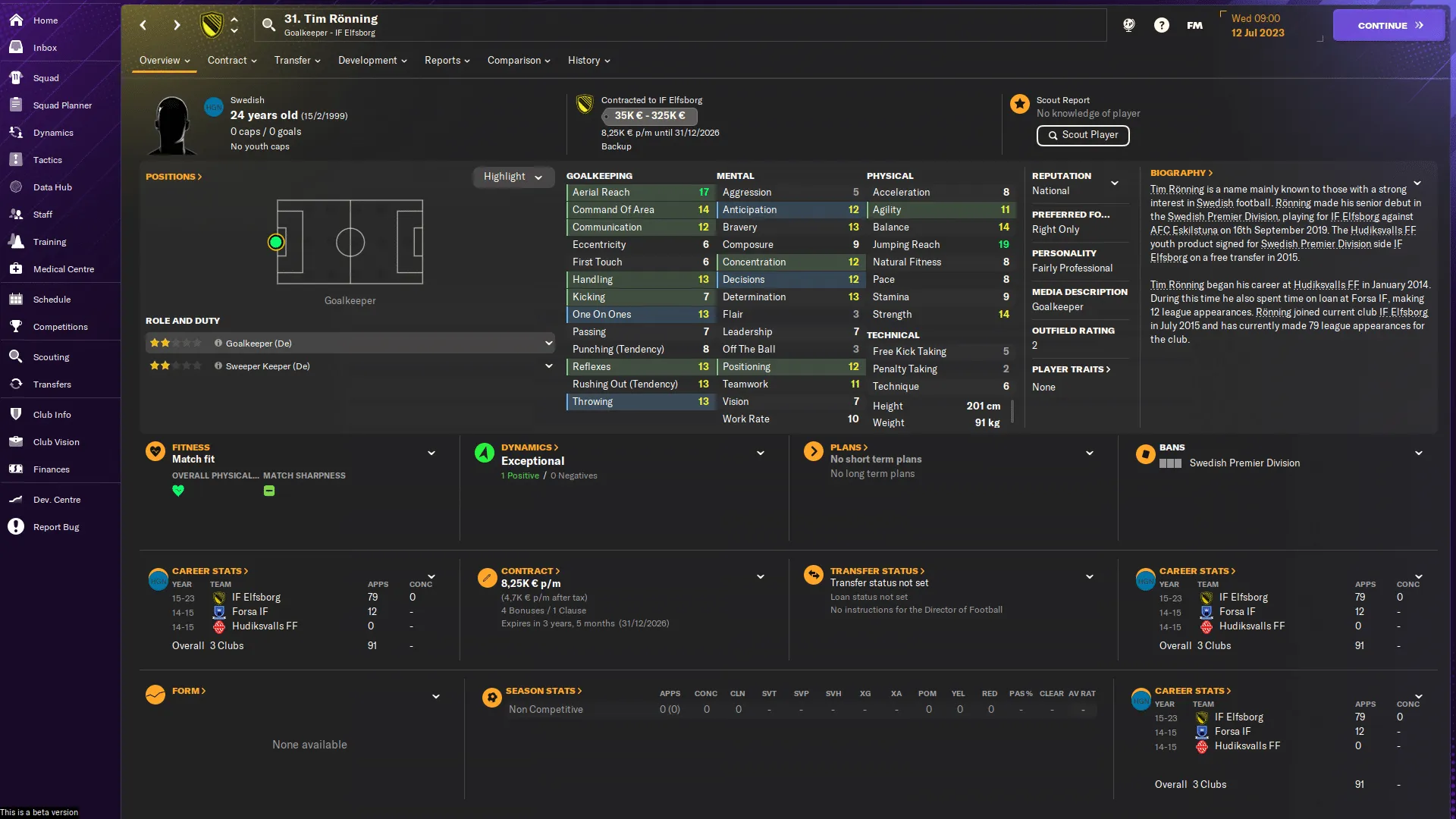This screenshot has width=1456, height=819.
Task: Open the Report Bug icon
Action: tap(16, 527)
